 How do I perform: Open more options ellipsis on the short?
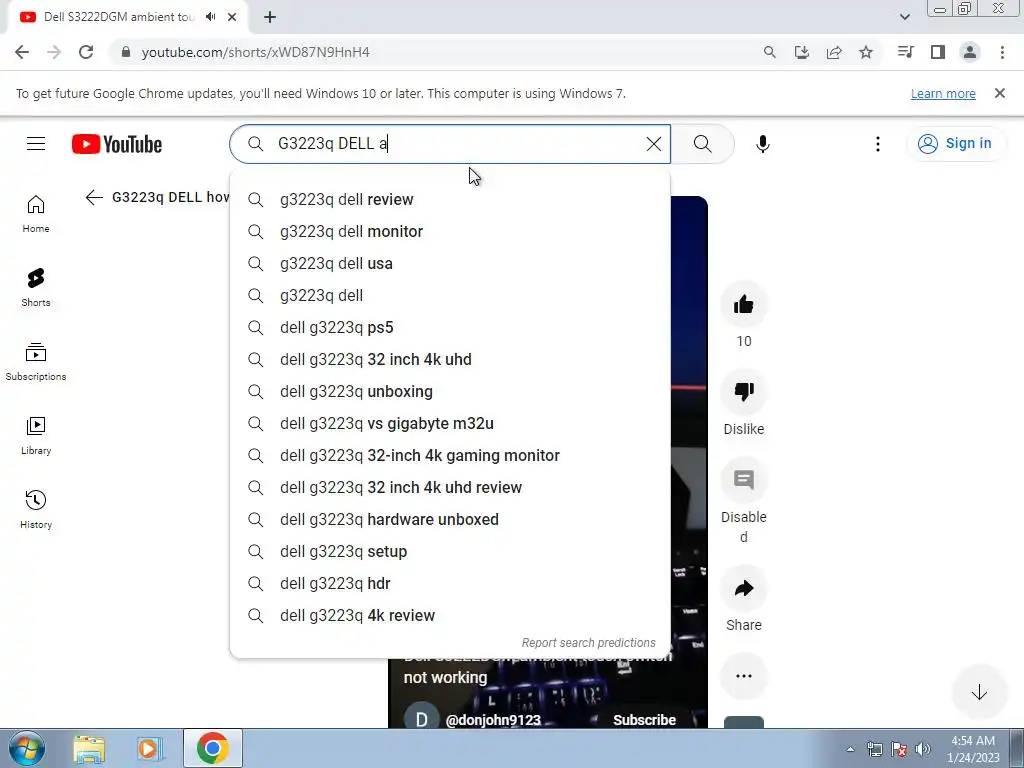tap(744, 676)
